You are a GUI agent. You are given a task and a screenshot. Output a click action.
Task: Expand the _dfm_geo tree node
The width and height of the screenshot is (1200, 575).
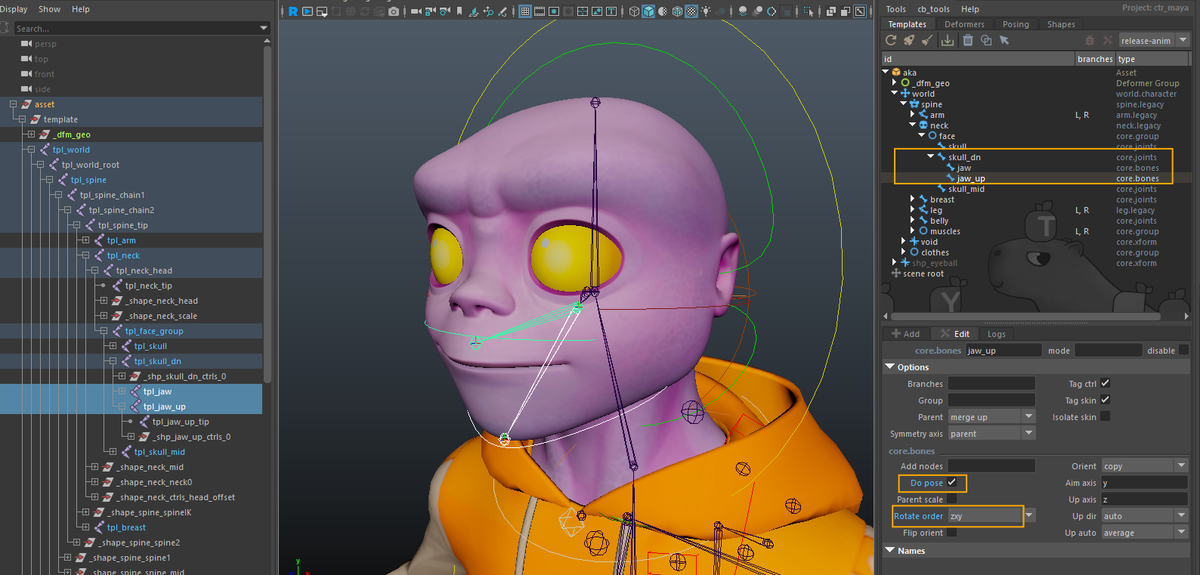click(x=896, y=83)
